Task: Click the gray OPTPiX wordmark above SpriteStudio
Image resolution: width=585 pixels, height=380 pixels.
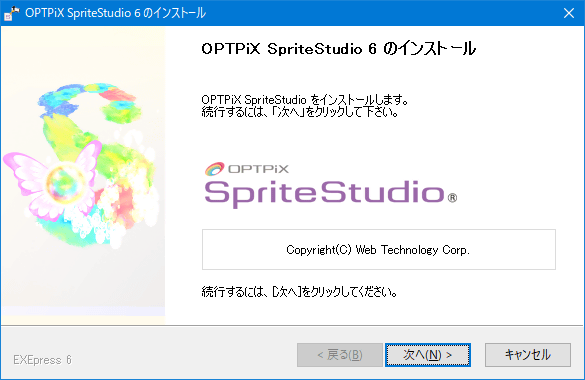Action: pos(258,169)
